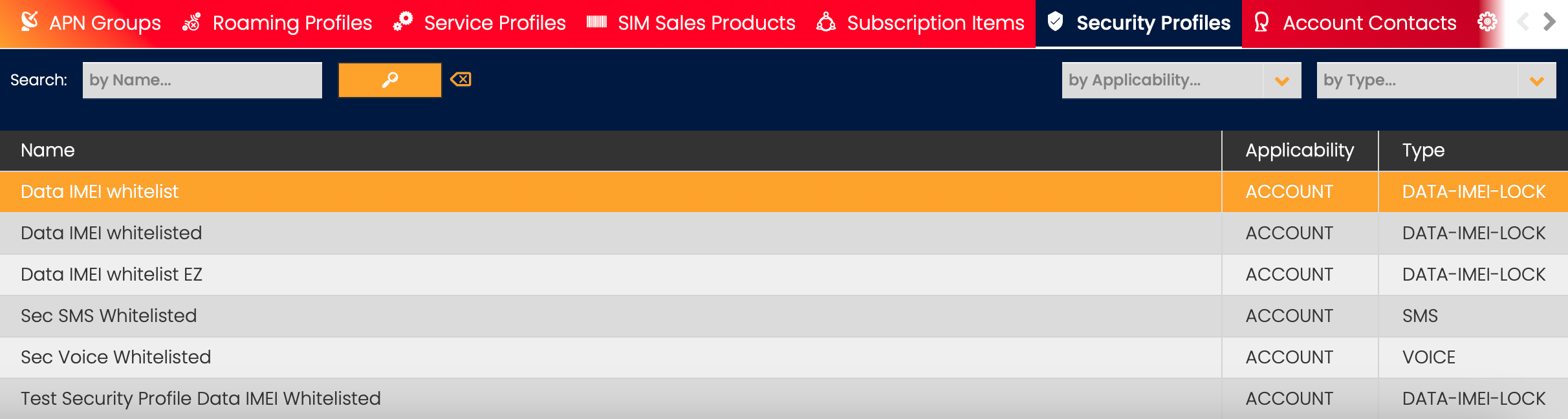Image resolution: width=1568 pixels, height=419 pixels.
Task: Switch to the Roaming Profiles tab
Action: (292, 23)
